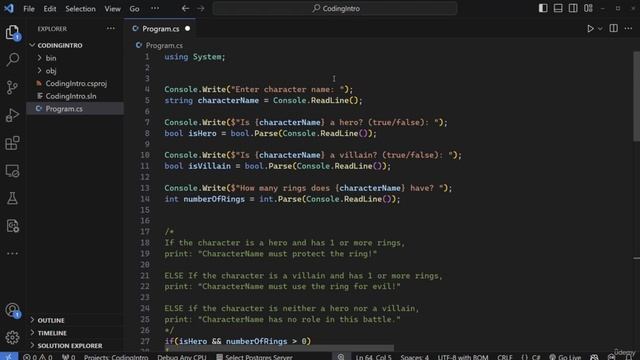Click Debug Any CPU in status bar

pyautogui.click(x=182, y=357)
